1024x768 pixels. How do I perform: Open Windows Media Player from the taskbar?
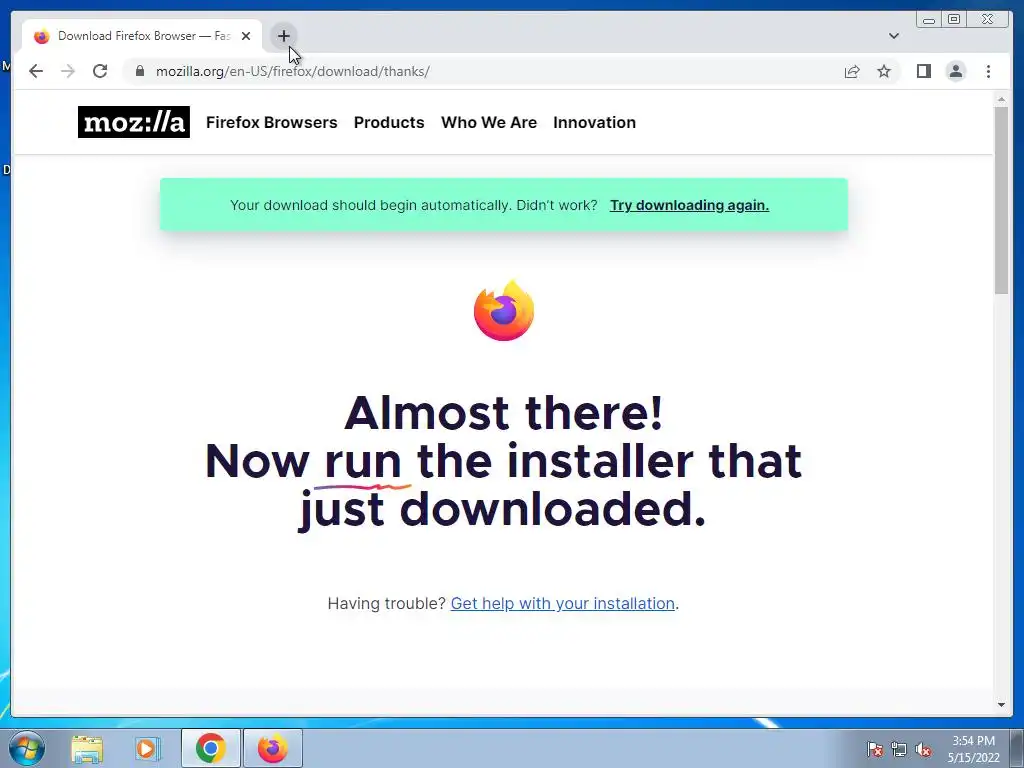tap(148, 748)
